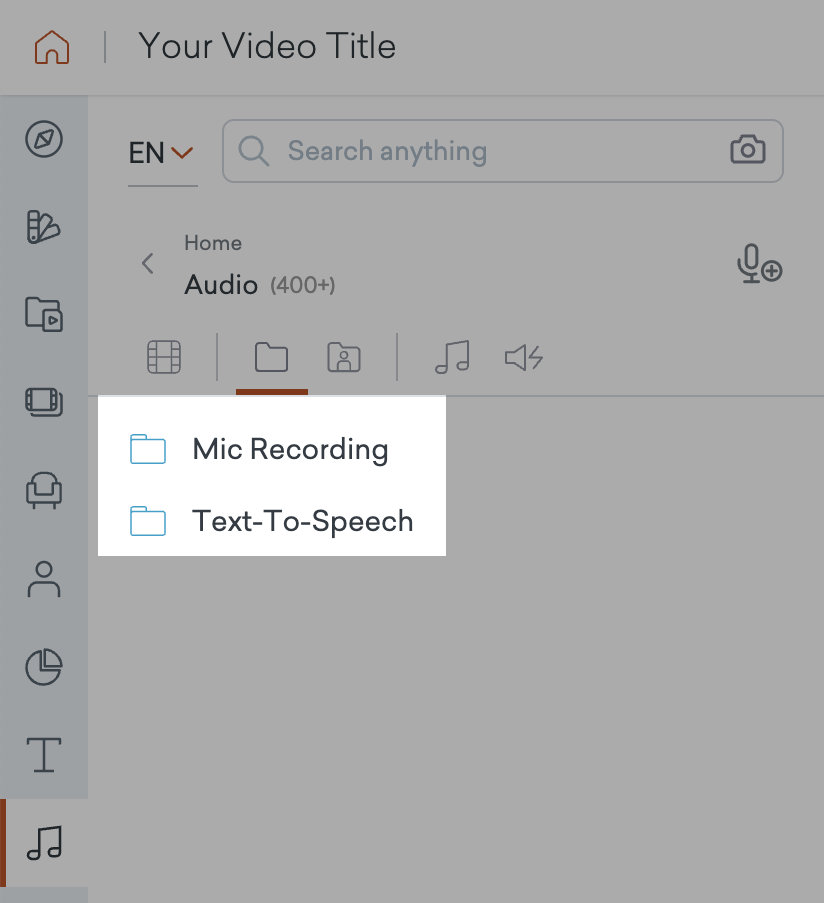This screenshot has width=824, height=903.
Task: Switch to the grid all-items tab
Action: pos(164,357)
